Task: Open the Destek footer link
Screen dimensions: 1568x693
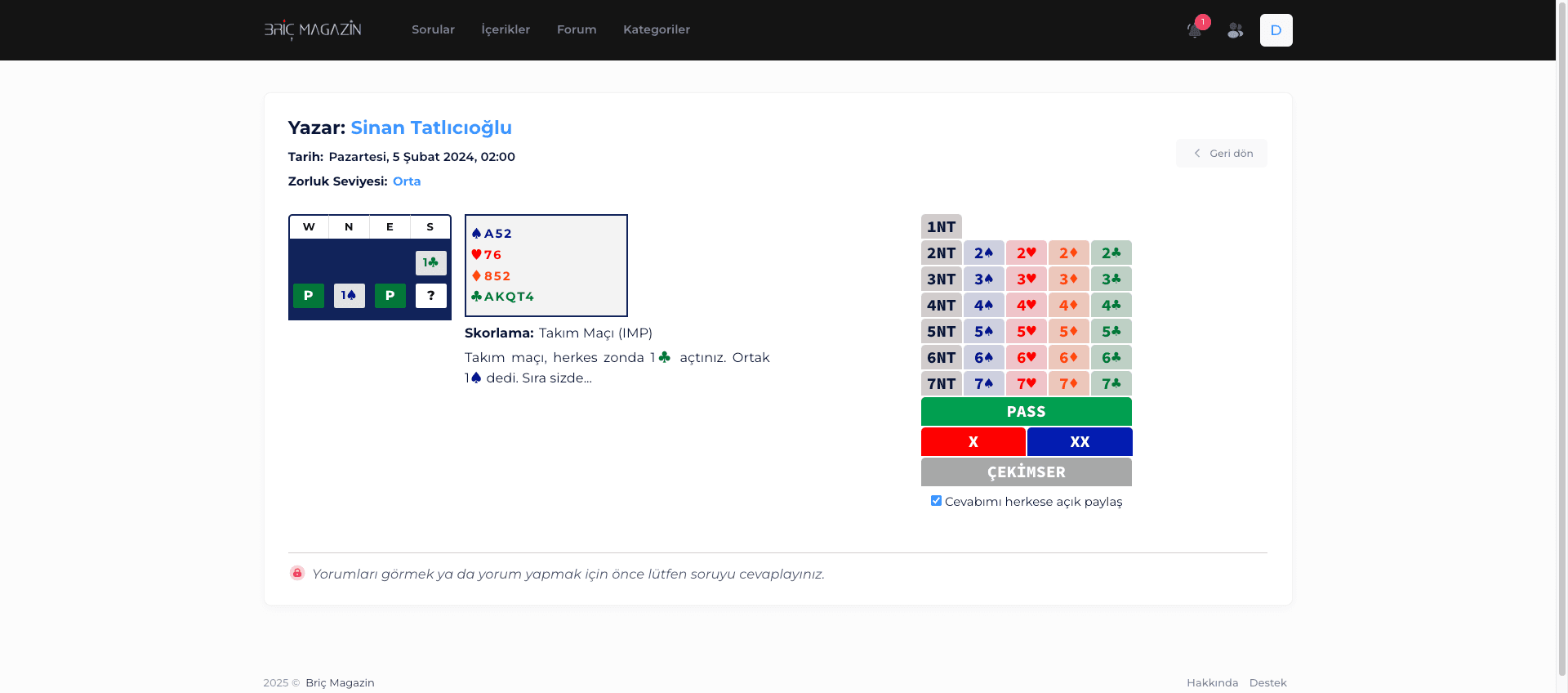Action: 1267,682
